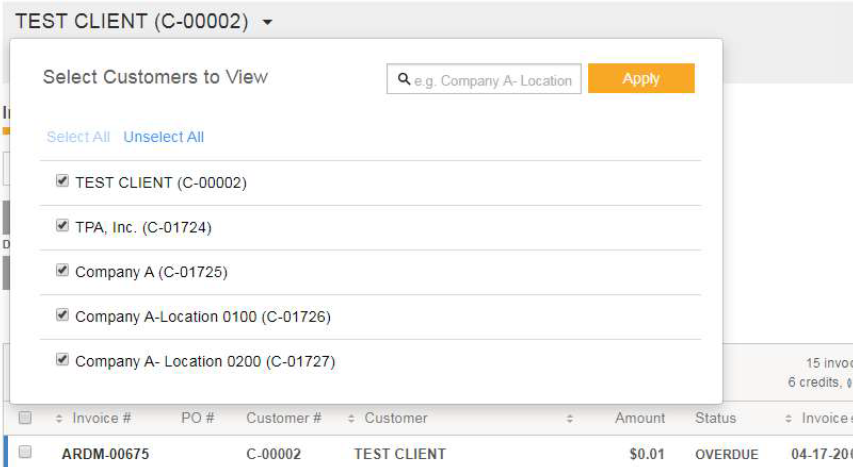Select checkbox for invoice ARDM-00675 row

pos(26,453)
